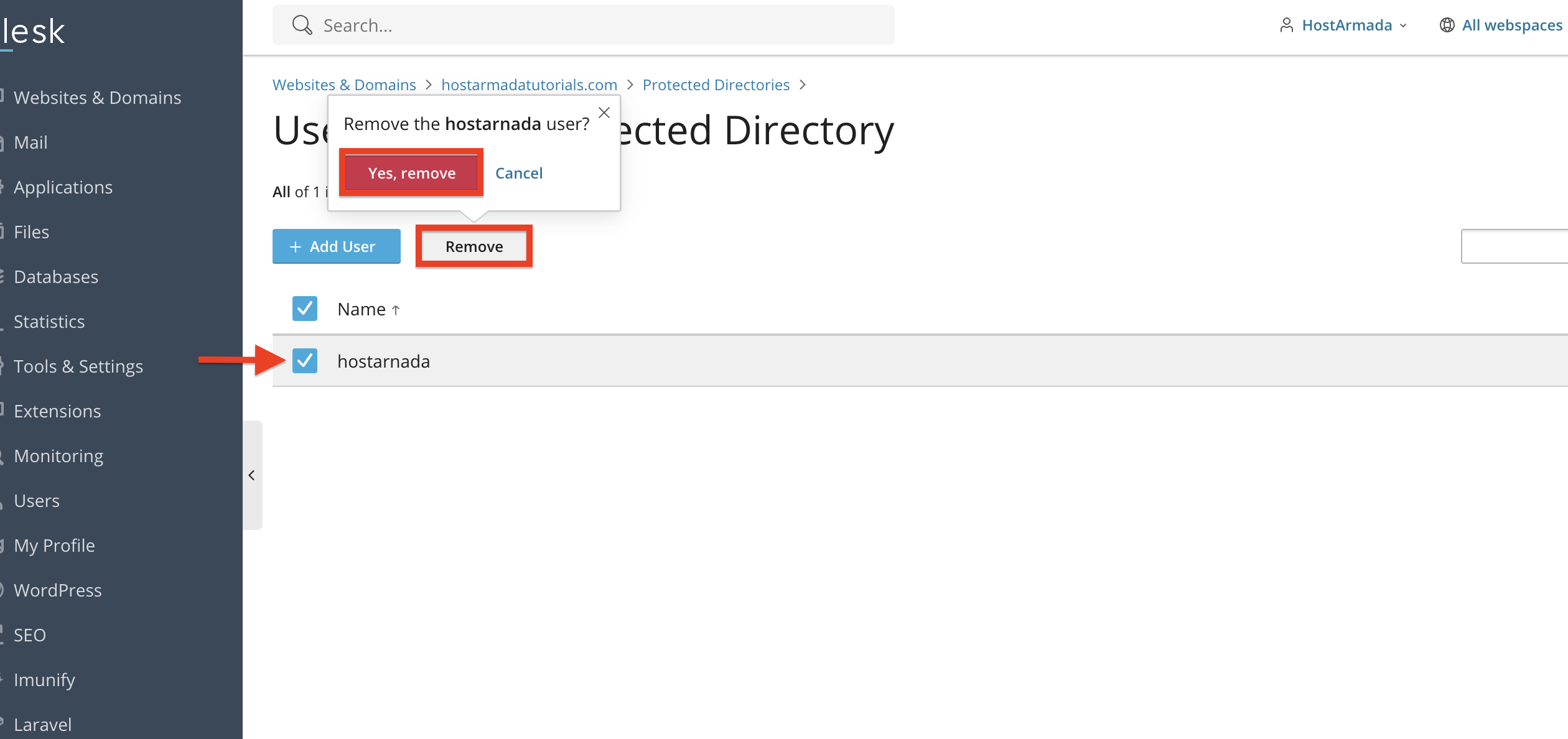Open Files in the sidebar

[x=31, y=232]
